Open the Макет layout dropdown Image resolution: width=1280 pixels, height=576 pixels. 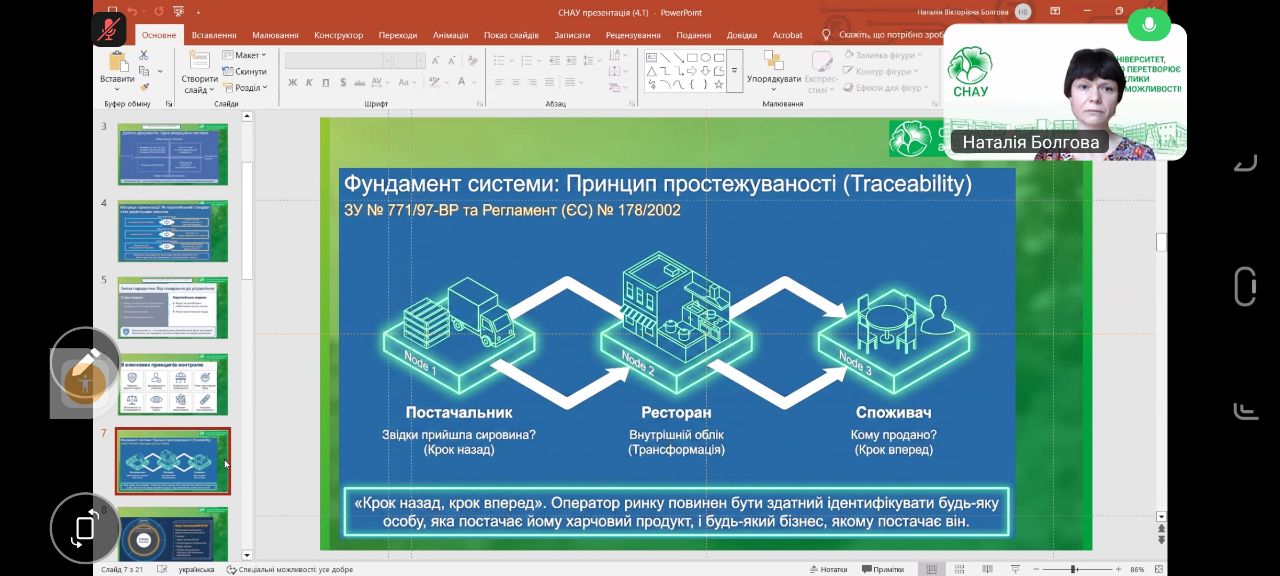[x=245, y=55]
